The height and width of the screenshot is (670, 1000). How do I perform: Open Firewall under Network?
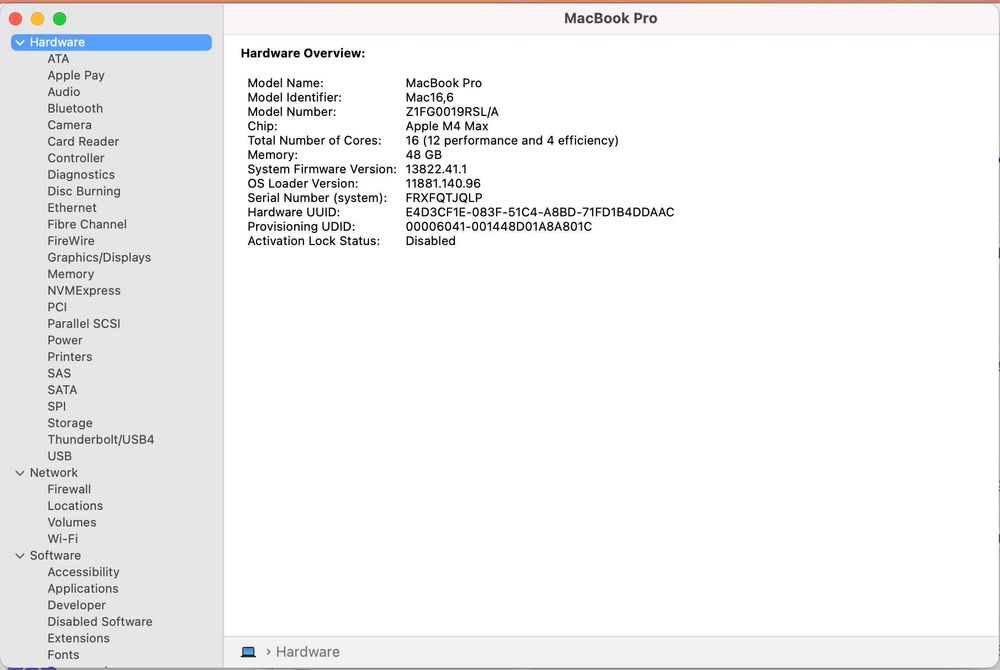click(69, 490)
